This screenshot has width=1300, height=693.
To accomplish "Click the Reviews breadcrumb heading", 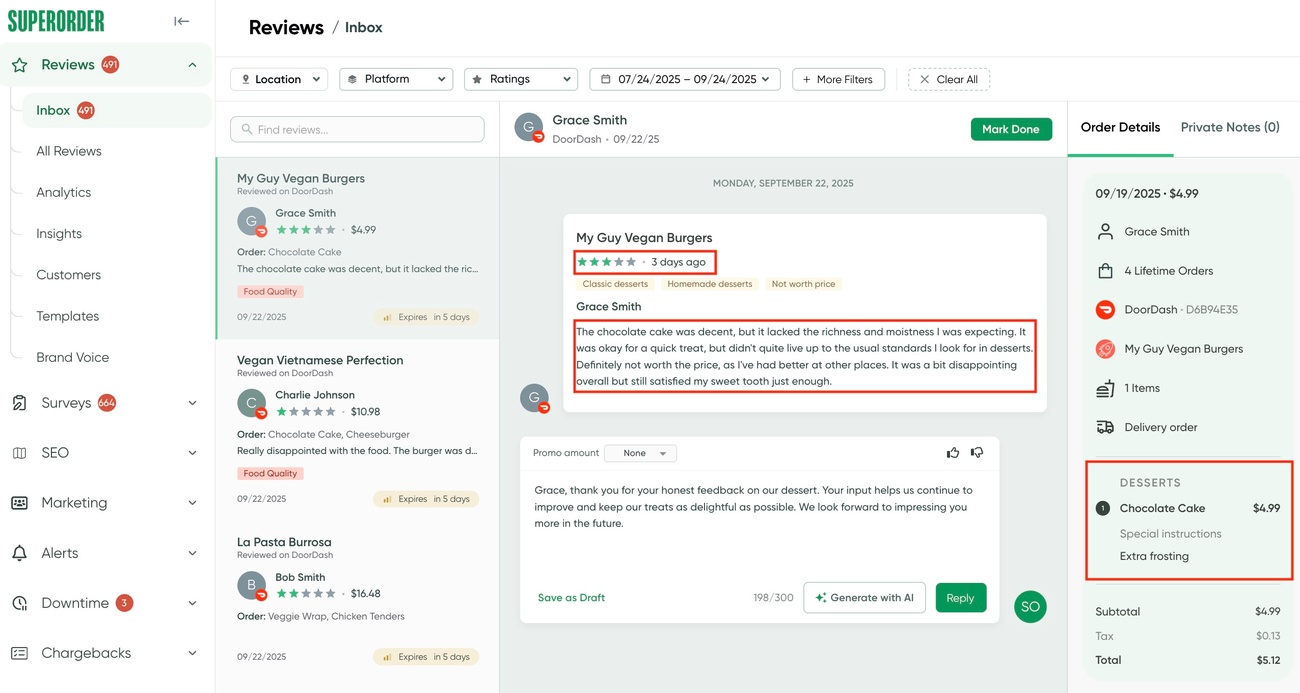I will coord(286,27).
